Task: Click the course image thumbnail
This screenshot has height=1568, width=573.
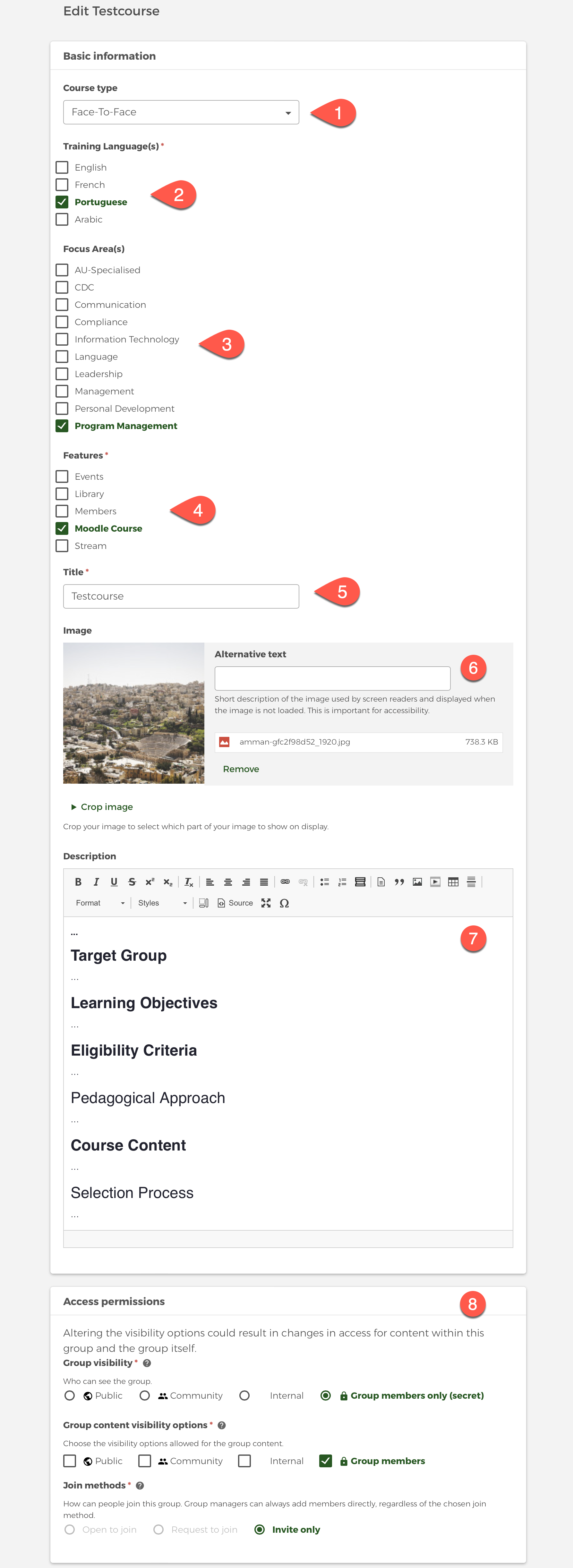Action: [134, 713]
